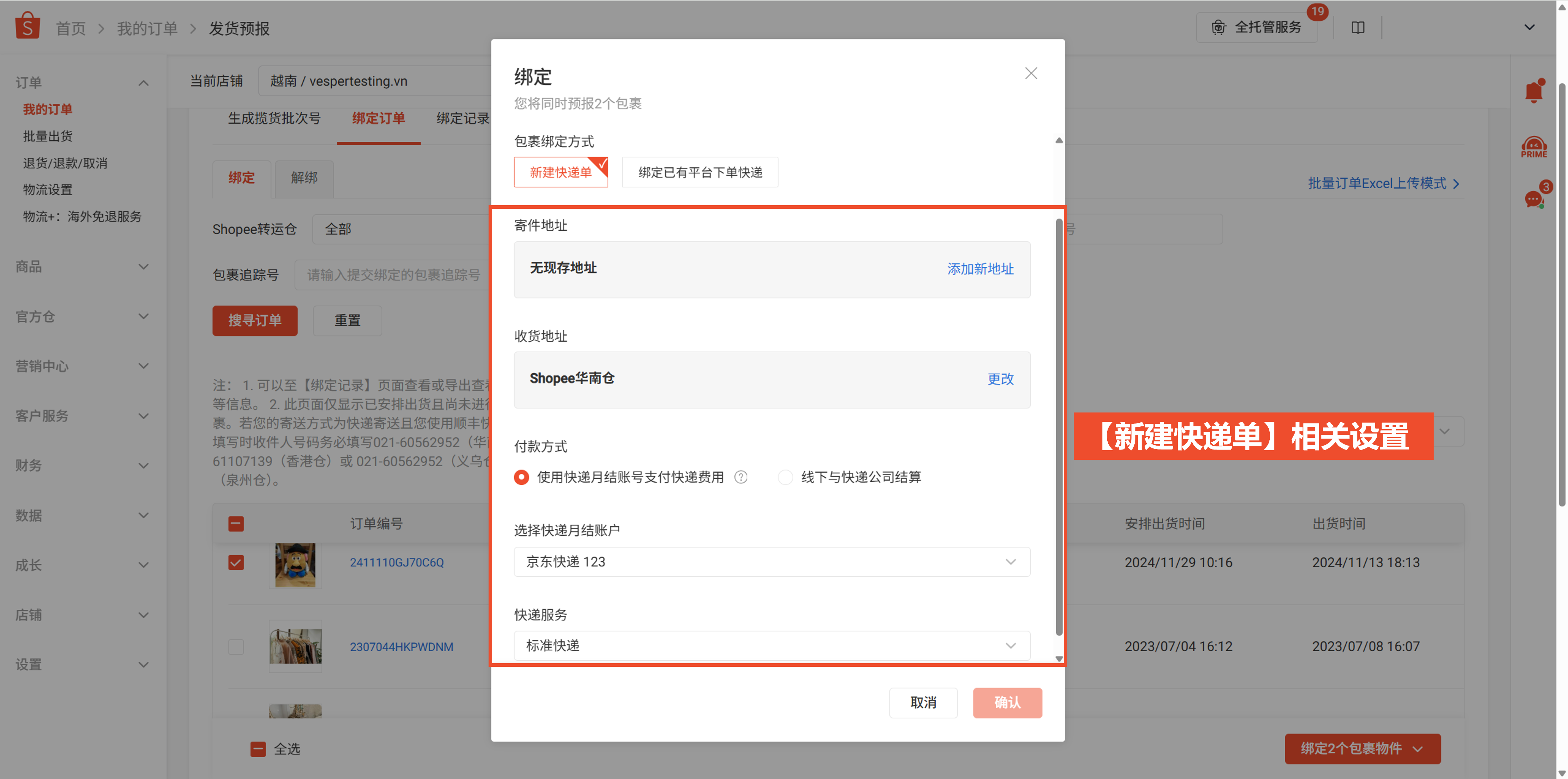Switch to 生成揽货批次号 tab

[274, 118]
